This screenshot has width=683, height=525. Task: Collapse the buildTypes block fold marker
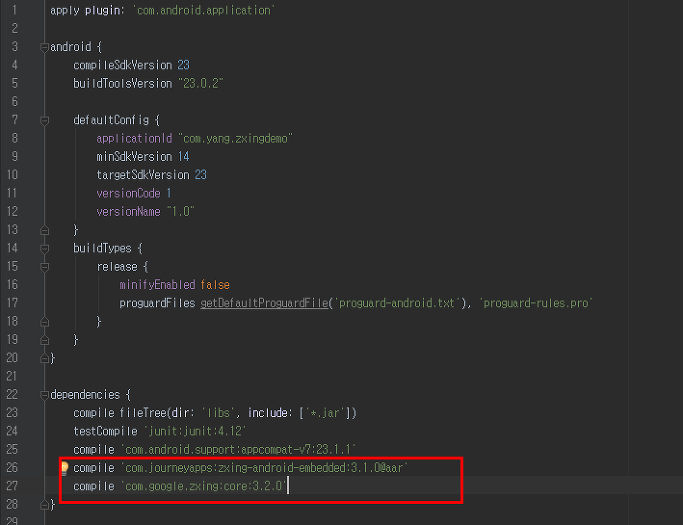44,248
